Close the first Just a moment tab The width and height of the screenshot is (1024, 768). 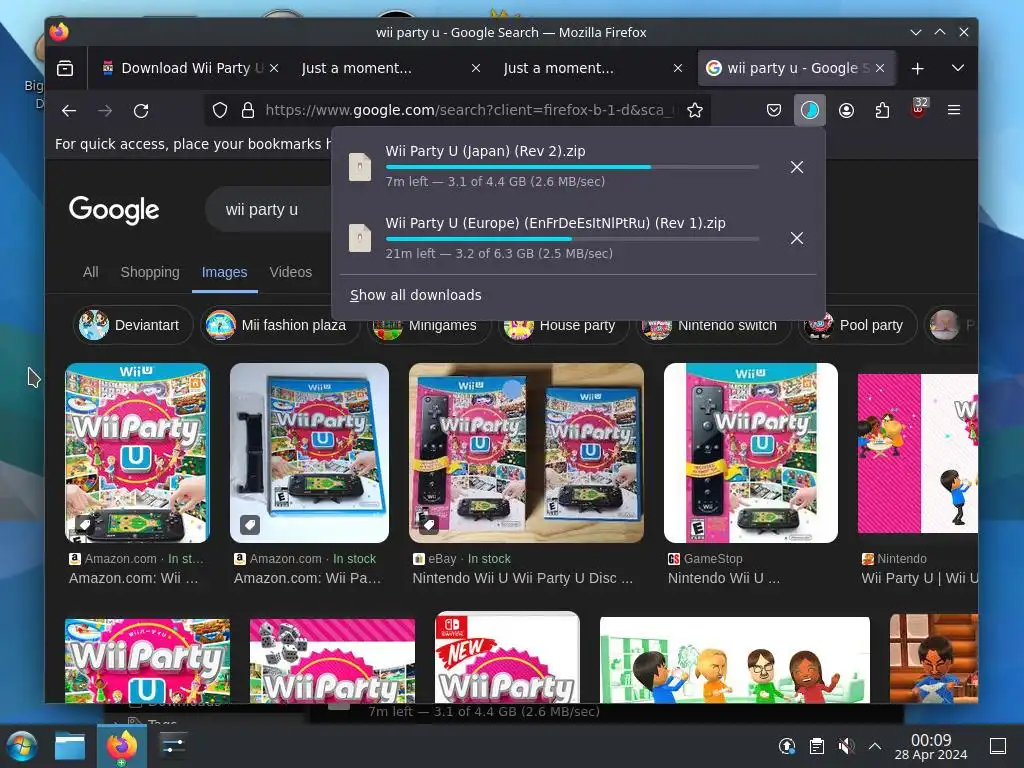tap(476, 68)
